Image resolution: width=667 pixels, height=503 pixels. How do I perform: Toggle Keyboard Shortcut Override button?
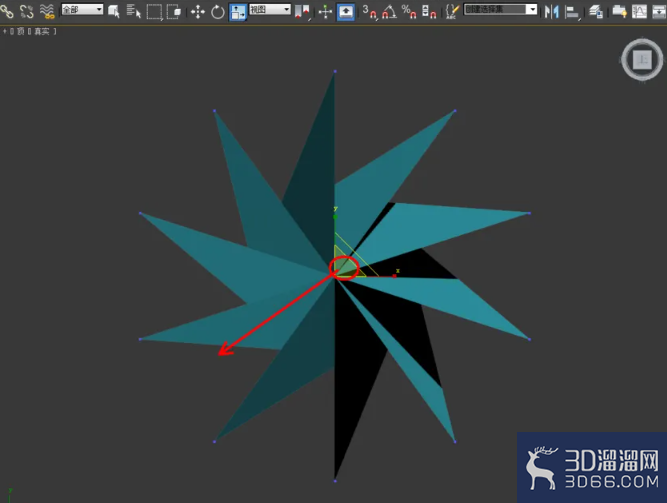point(346,11)
